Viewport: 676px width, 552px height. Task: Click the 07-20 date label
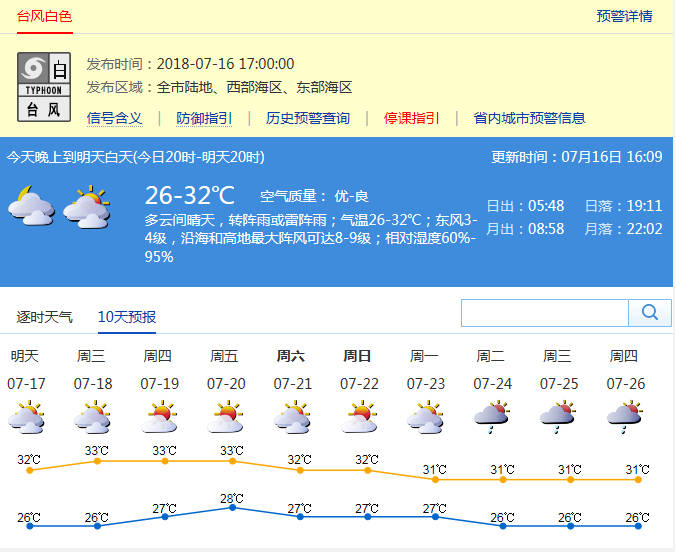click(x=226, y=383)
